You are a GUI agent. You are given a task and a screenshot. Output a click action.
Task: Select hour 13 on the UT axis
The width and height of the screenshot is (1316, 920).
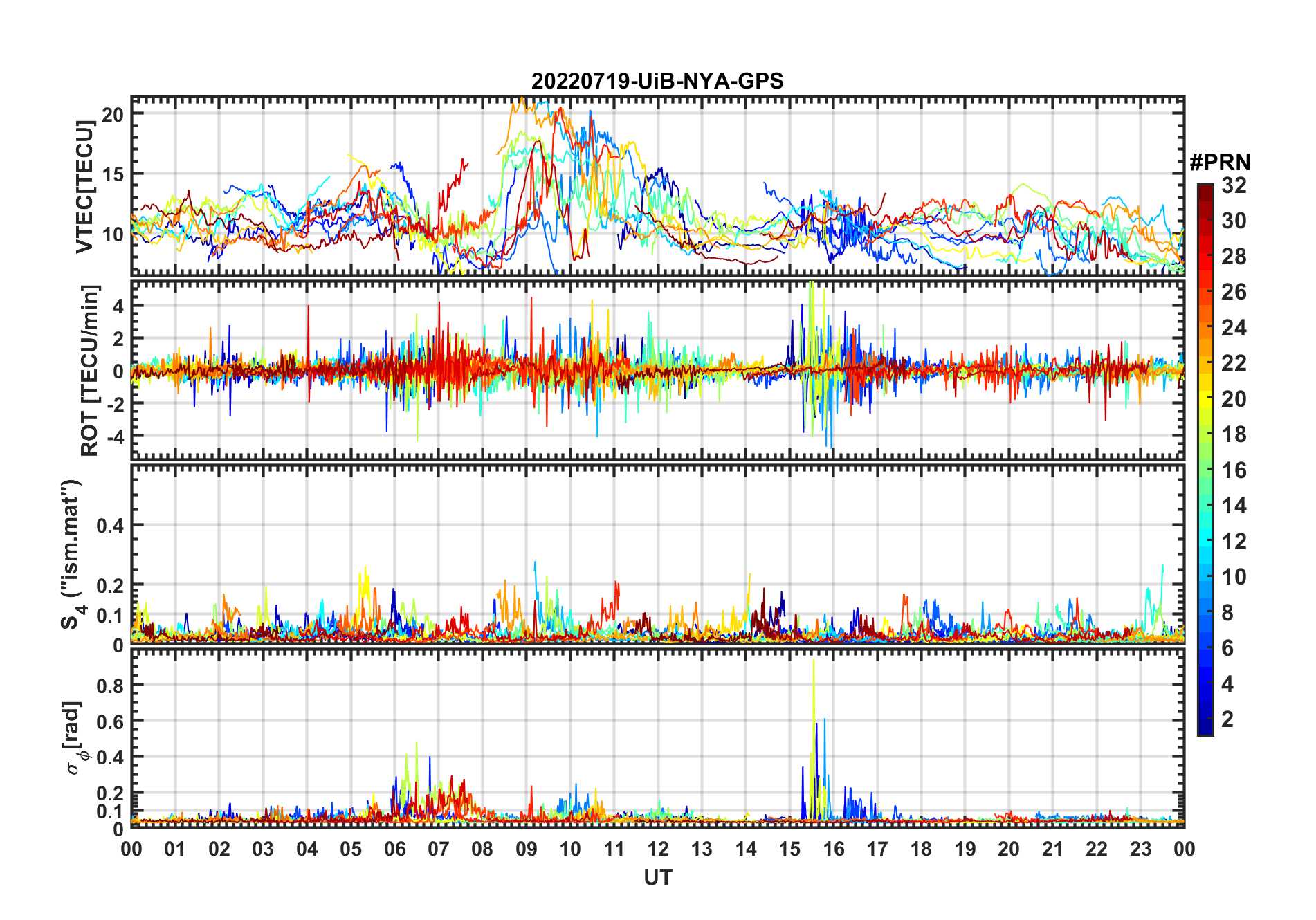pyautogui.click(x=702, y=849)
